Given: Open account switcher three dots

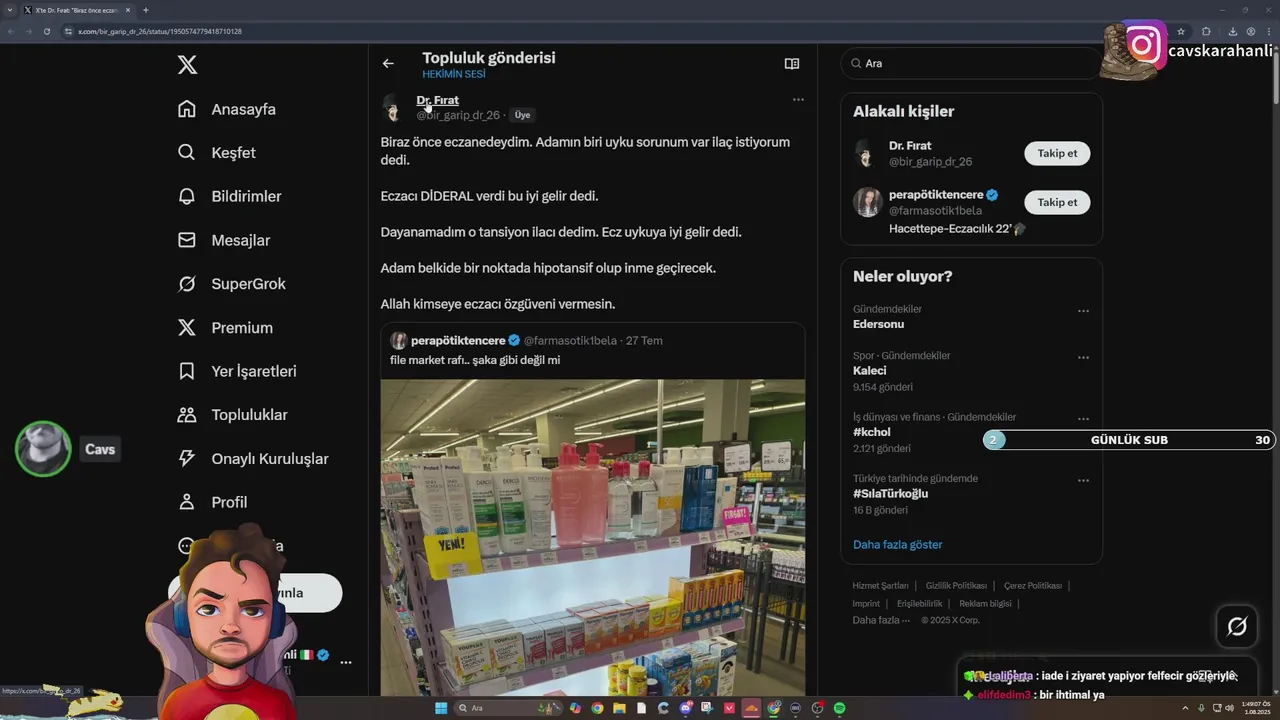Looking at the screenshot, I should click(346, 662).
